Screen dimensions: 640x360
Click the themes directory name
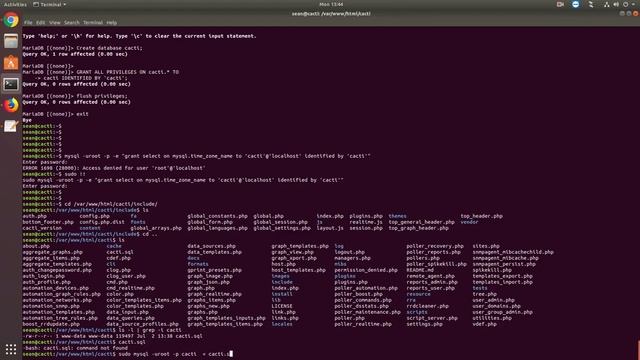pyautogui.click(x=398, y=216)
